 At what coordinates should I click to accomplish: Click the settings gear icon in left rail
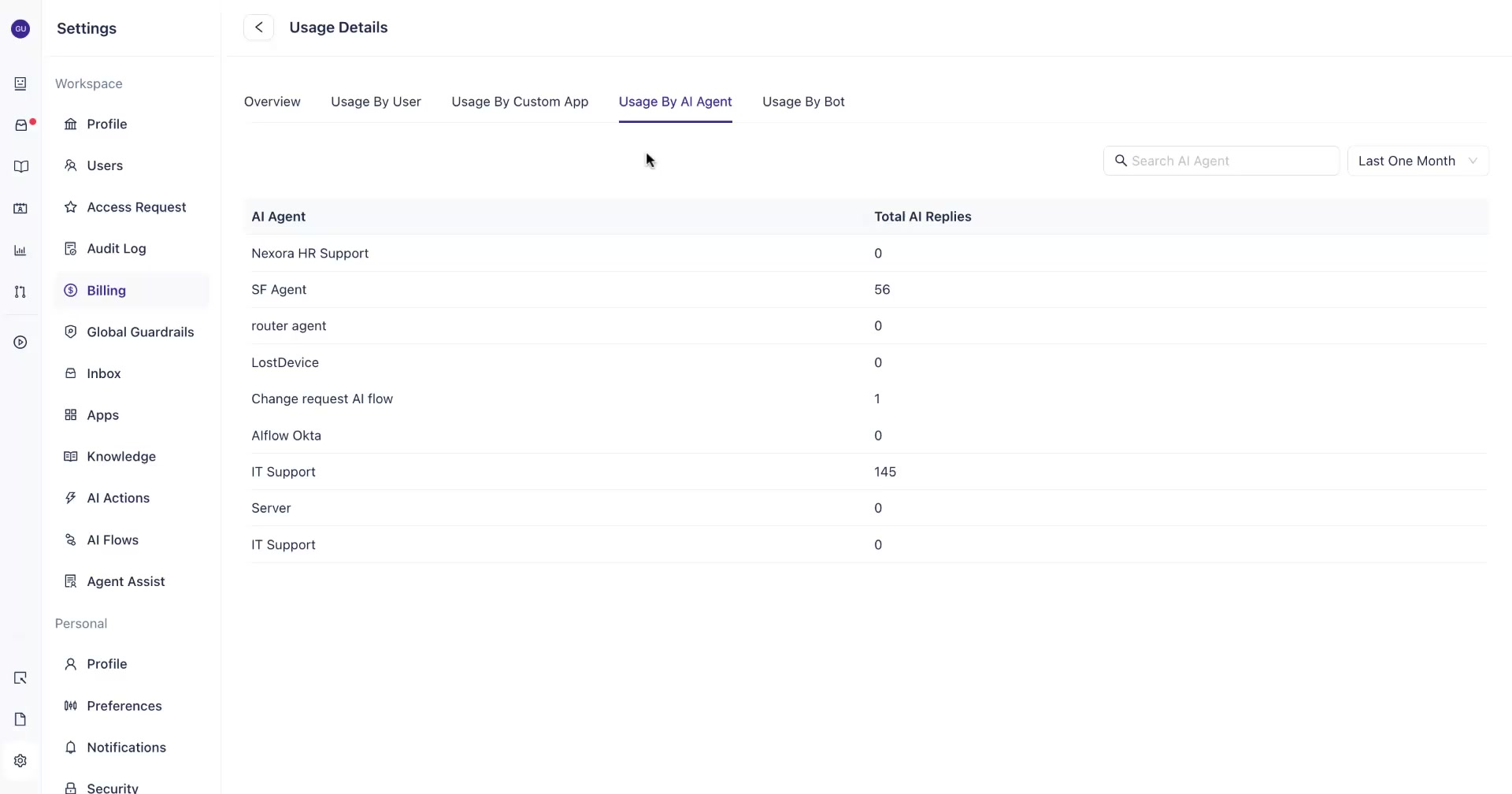coord(20,761)
